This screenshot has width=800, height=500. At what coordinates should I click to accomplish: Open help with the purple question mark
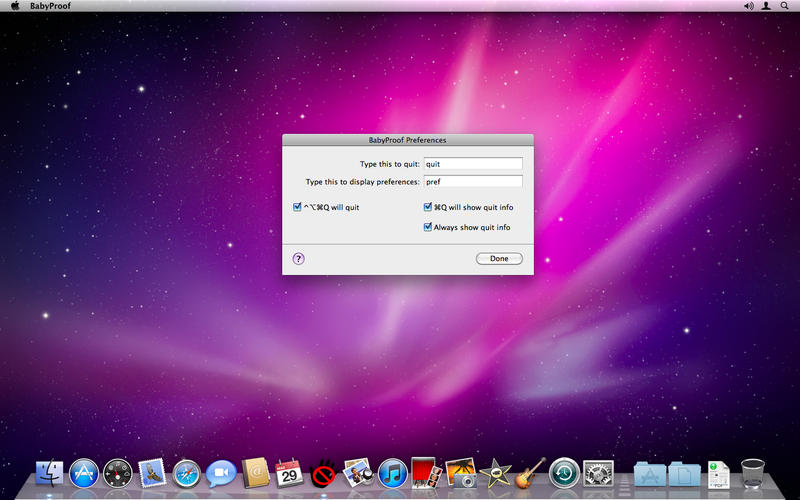point(298,259)
